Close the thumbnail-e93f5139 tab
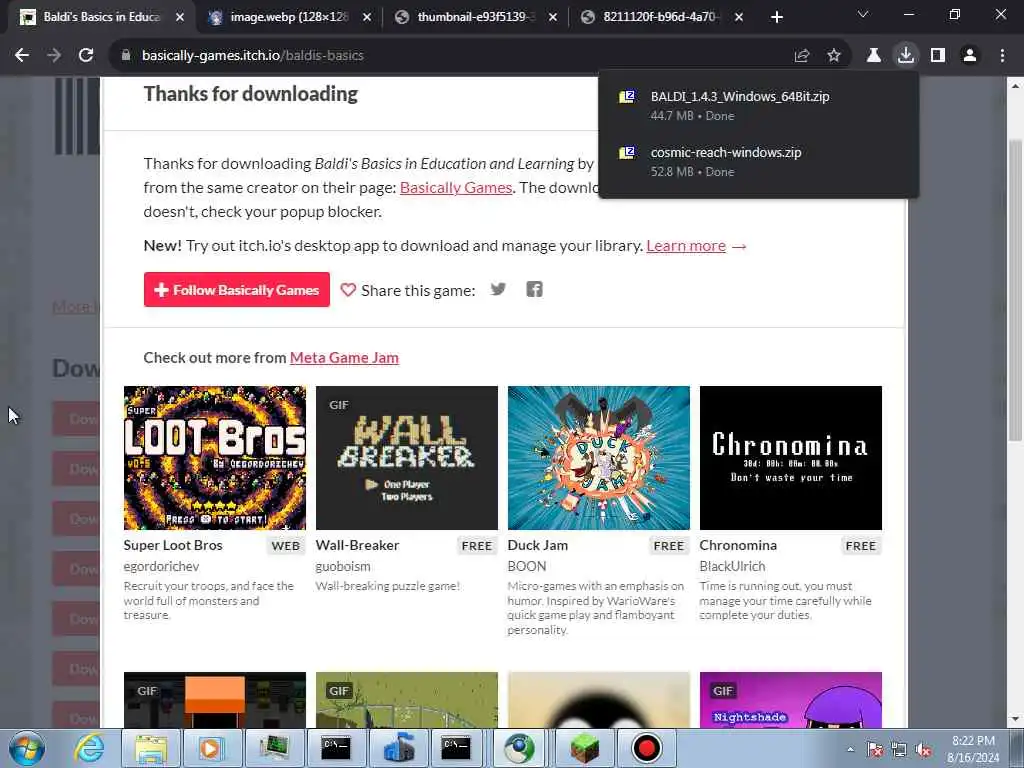 pos(552,17)
